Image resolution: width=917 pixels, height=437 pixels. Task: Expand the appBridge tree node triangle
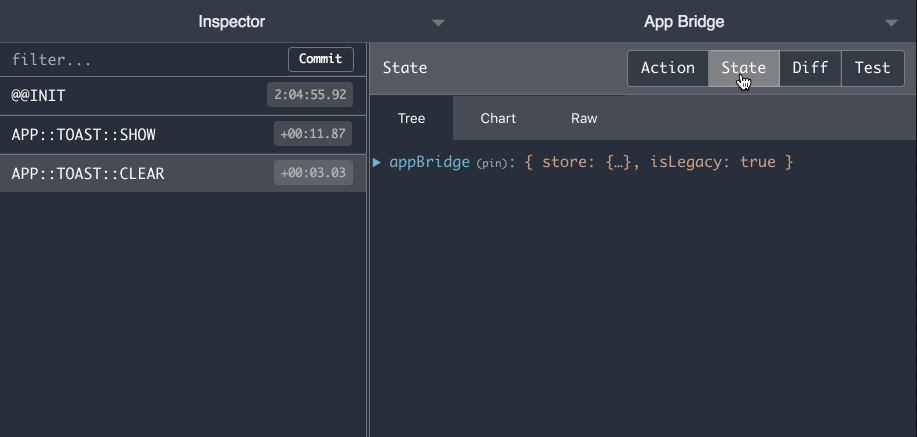click(x=377, y=162)
